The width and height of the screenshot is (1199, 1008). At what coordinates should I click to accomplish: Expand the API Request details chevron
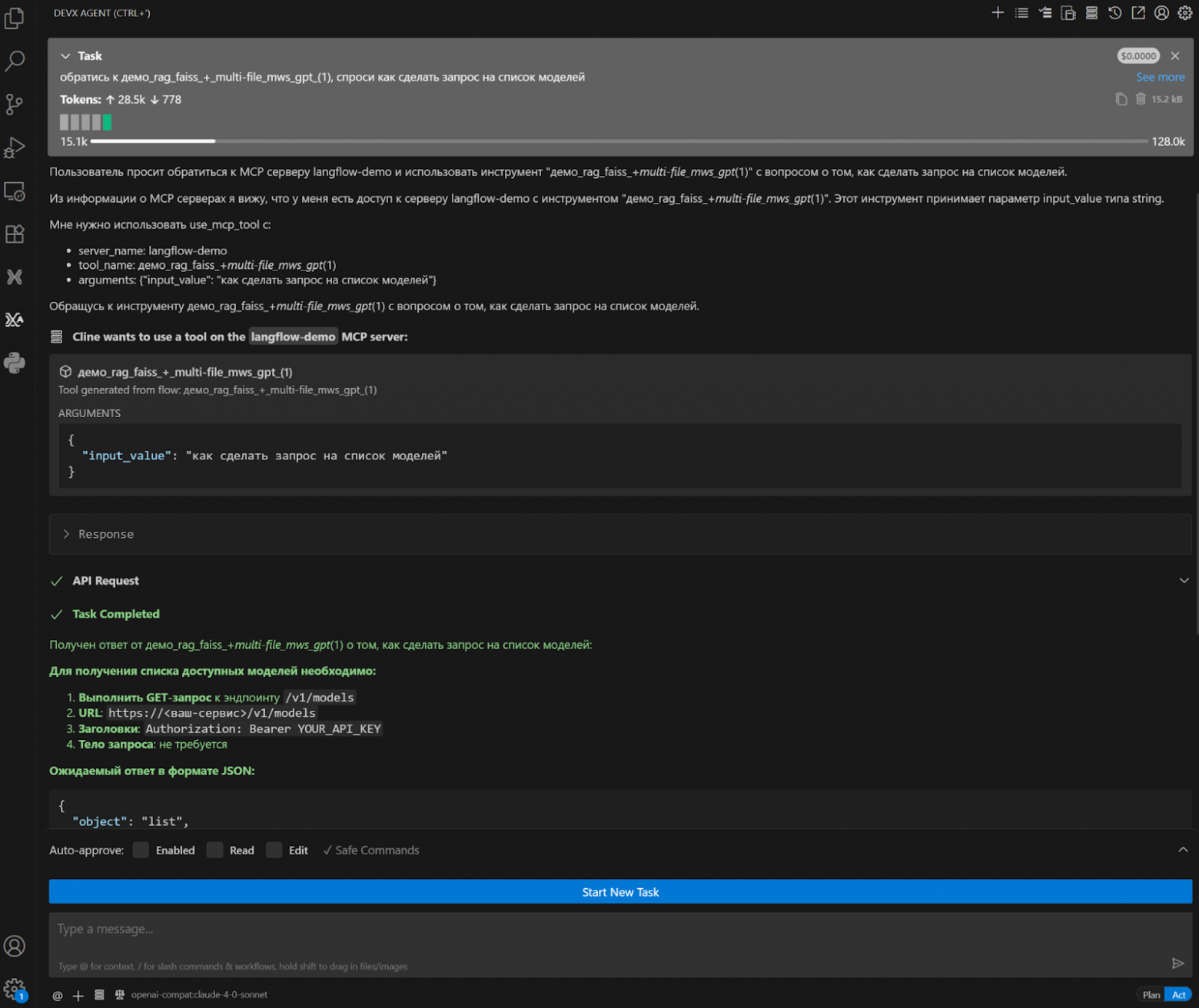coord(1184,581)
